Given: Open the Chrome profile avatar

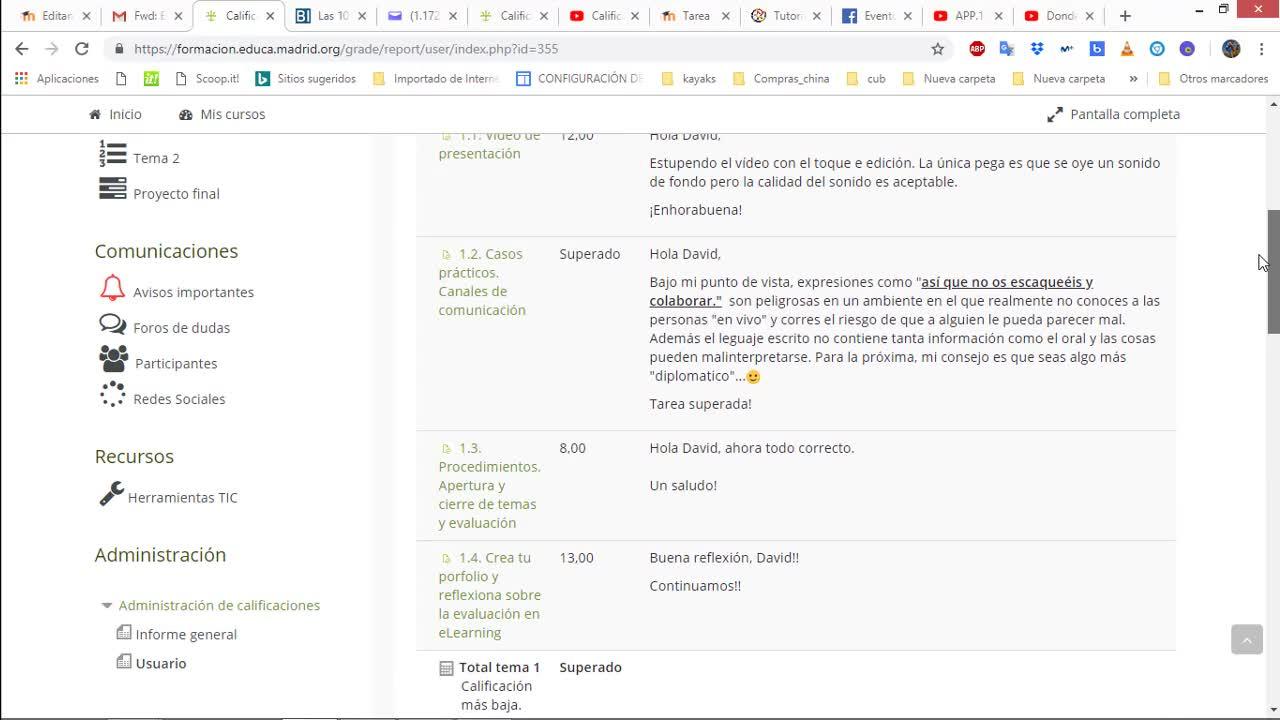Looking at the screenshot, I should tap(1231, 49).
